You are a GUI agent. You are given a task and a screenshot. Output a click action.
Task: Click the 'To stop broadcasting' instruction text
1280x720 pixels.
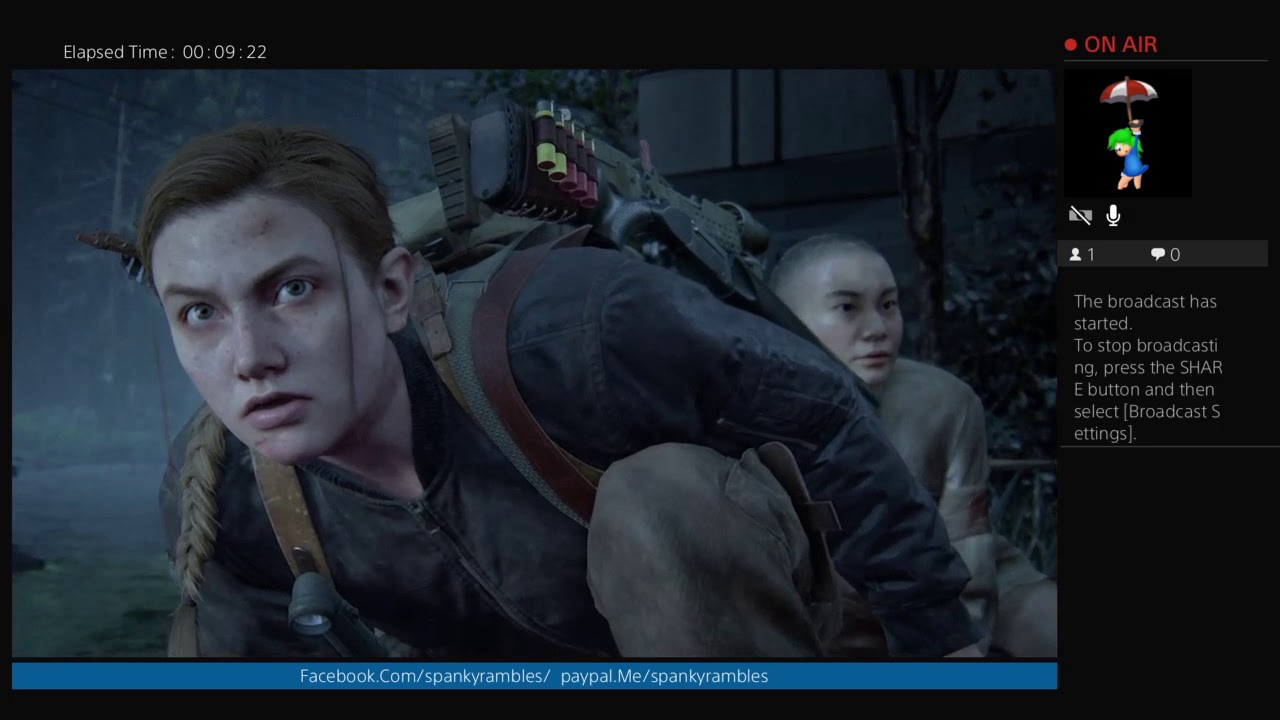1148,389
